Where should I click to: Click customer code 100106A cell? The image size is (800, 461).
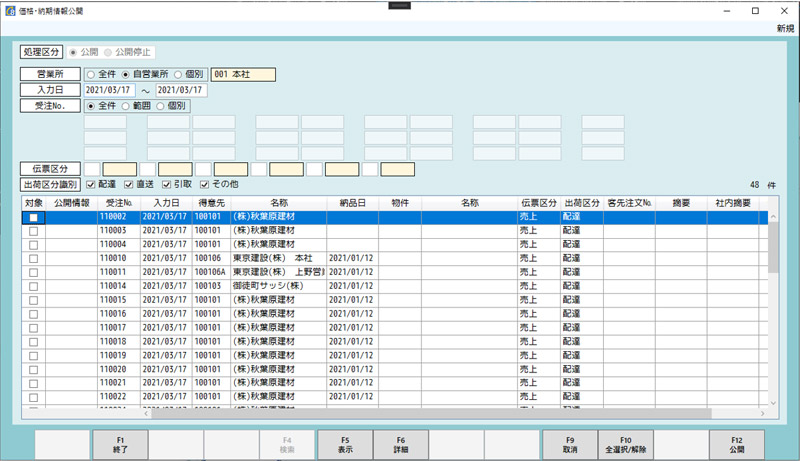click(x=212, y=272)
